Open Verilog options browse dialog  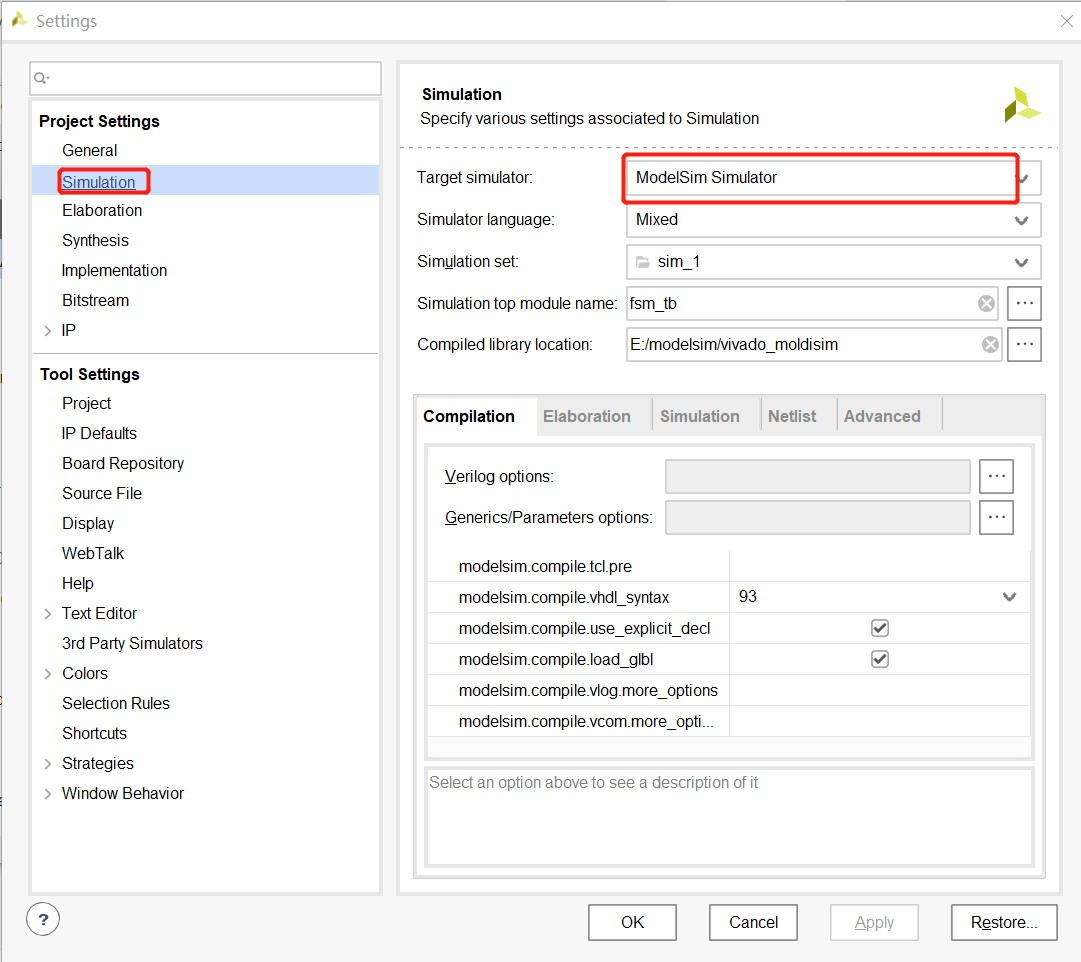(x=996, y=476)
